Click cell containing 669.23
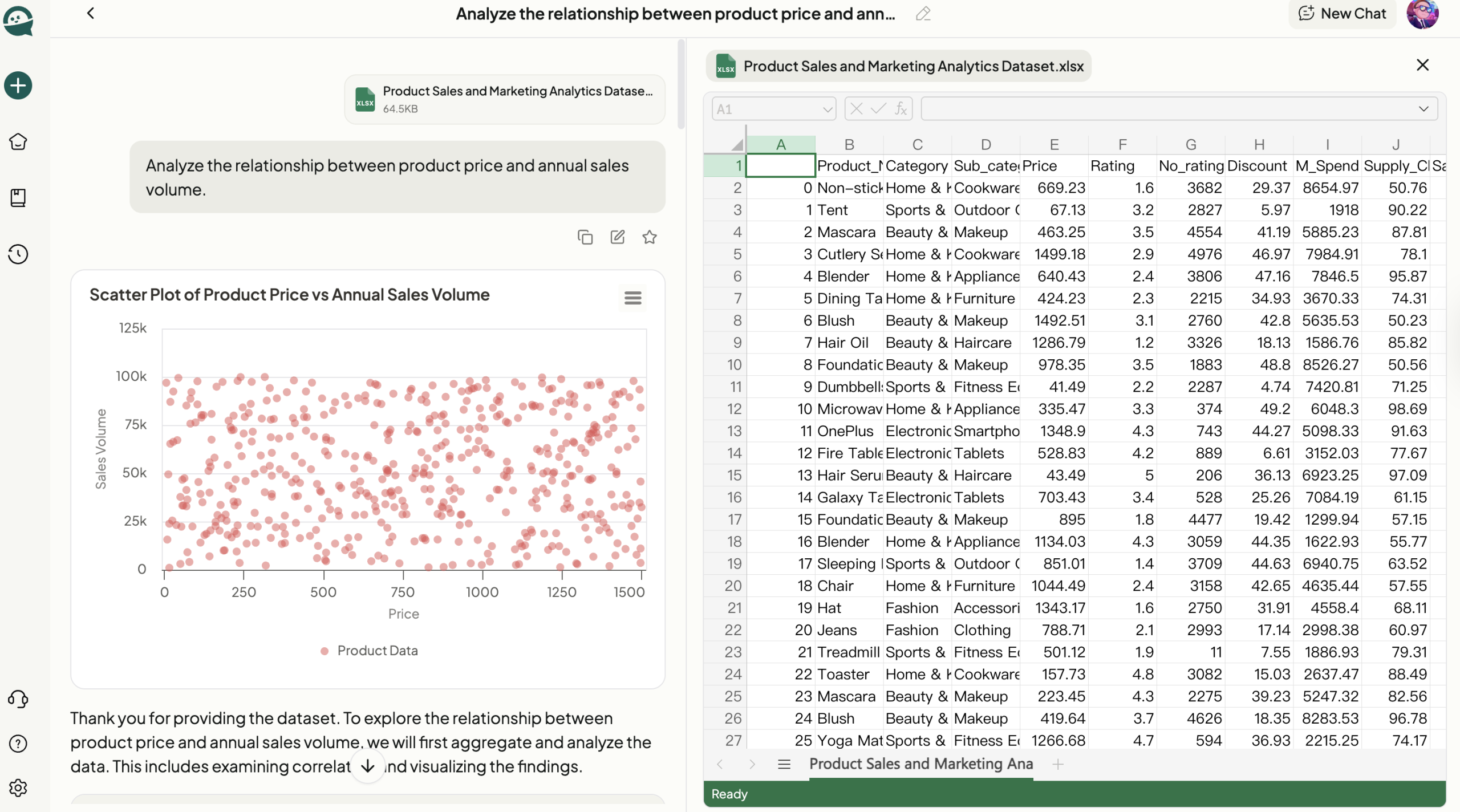The width and height of the screenshot is (1460, 812). [1054, 188]
